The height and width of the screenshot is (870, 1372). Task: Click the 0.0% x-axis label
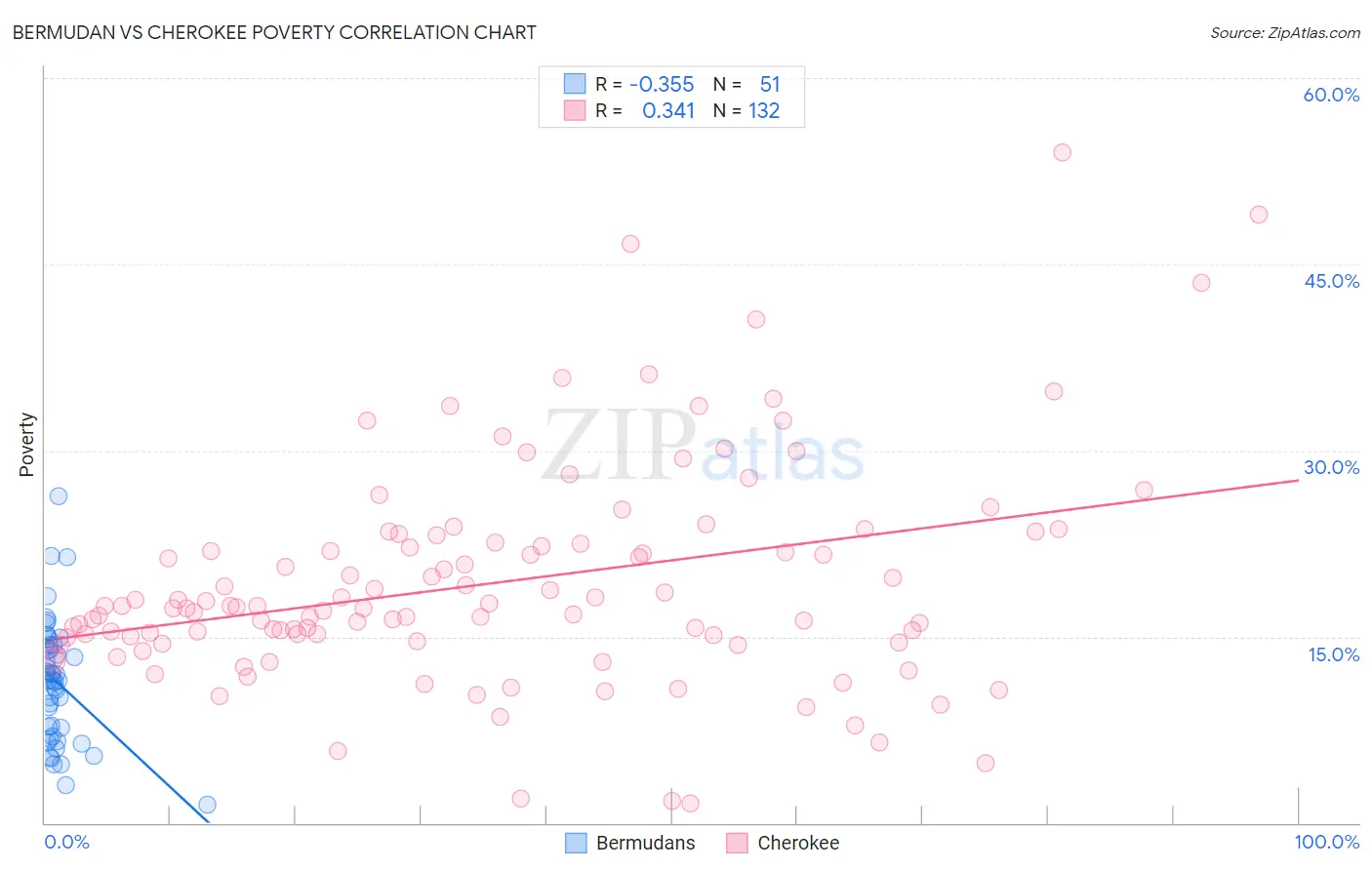66,842
